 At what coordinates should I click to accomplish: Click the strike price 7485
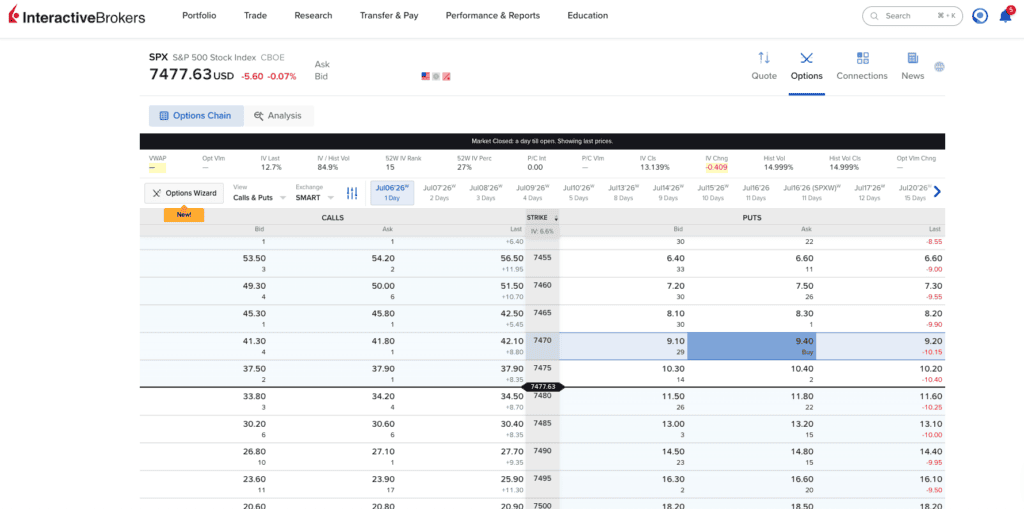click(x=542, y=423)
